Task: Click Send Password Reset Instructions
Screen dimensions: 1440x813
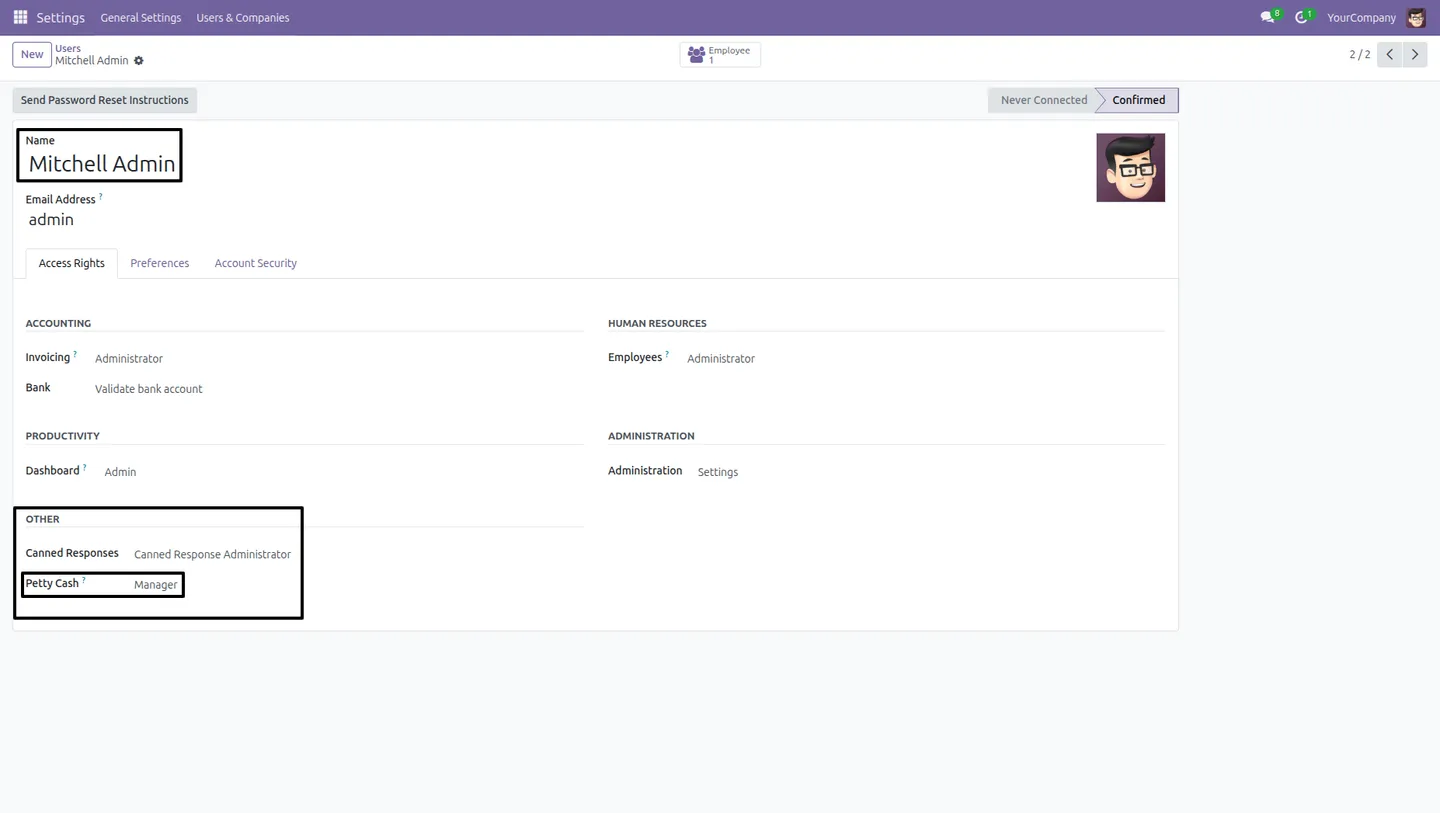Action: 104,100
